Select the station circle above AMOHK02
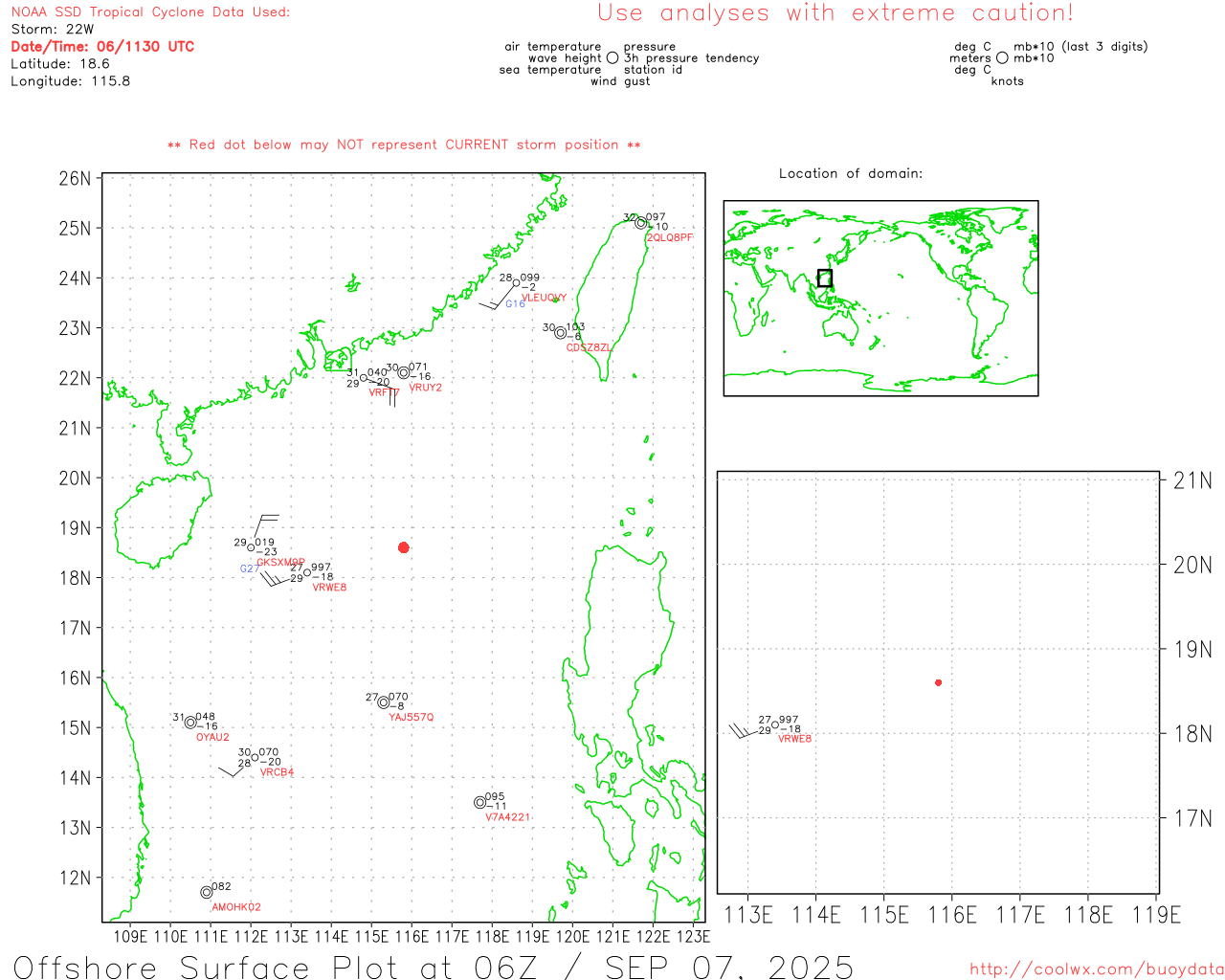The image size is (1225, 980). 207,892
